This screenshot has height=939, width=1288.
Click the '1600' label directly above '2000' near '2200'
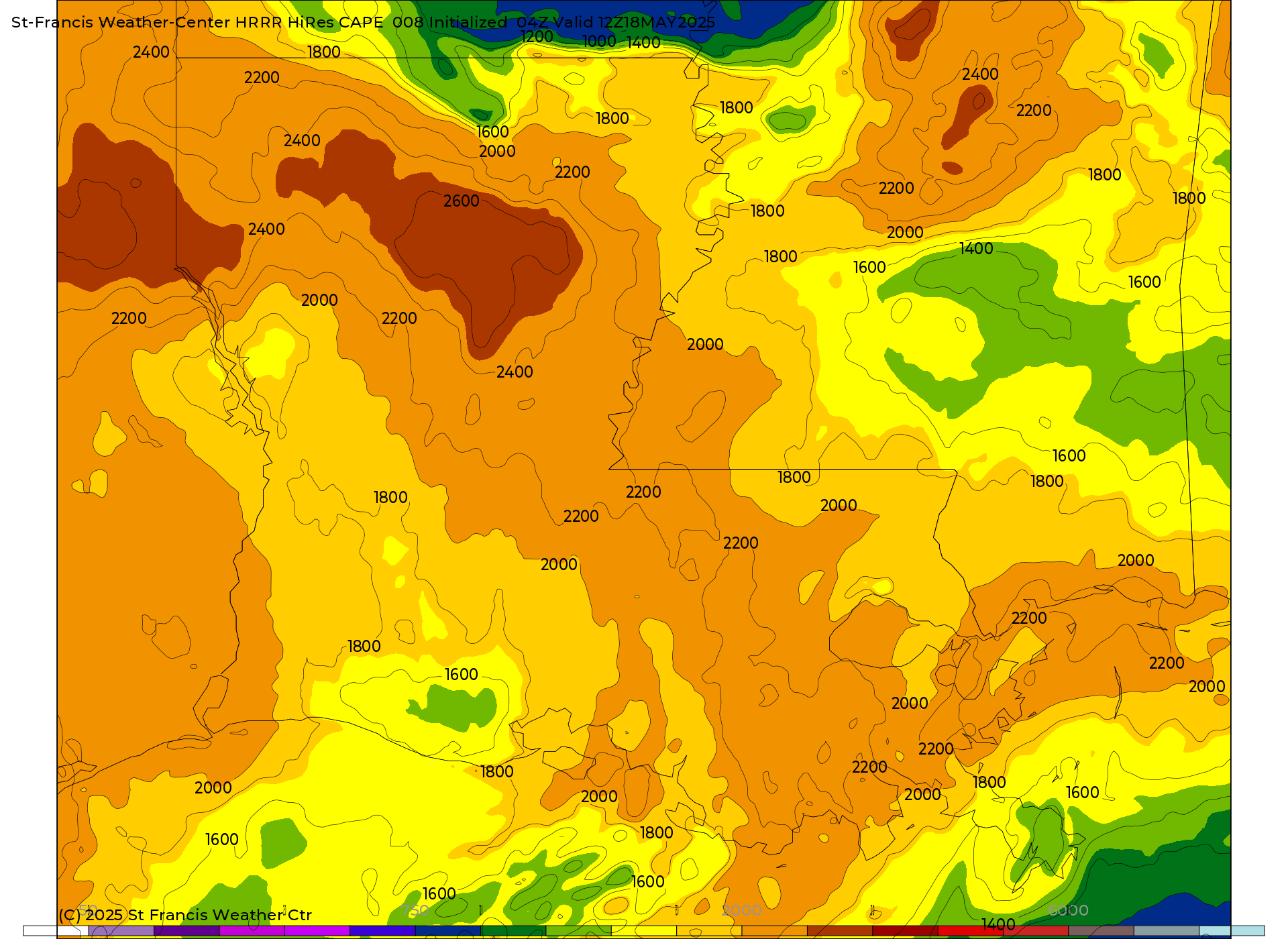(492, 132)
